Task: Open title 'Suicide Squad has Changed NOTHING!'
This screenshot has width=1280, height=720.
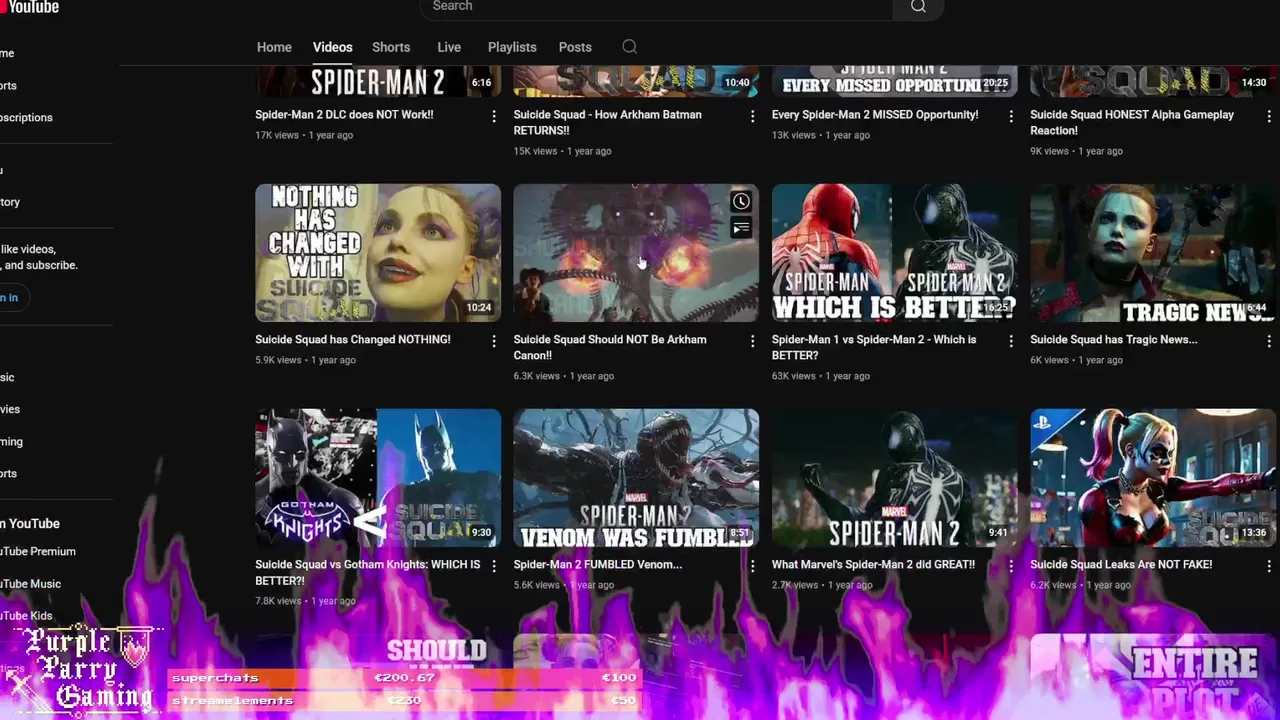Action: [x=353, y=340]
